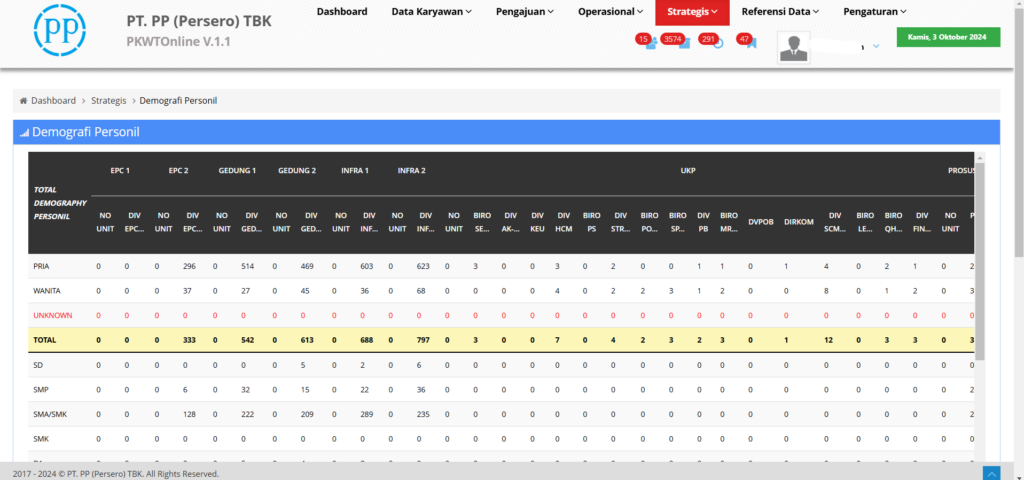Select the active Strategis menu tab

point(692,12)
